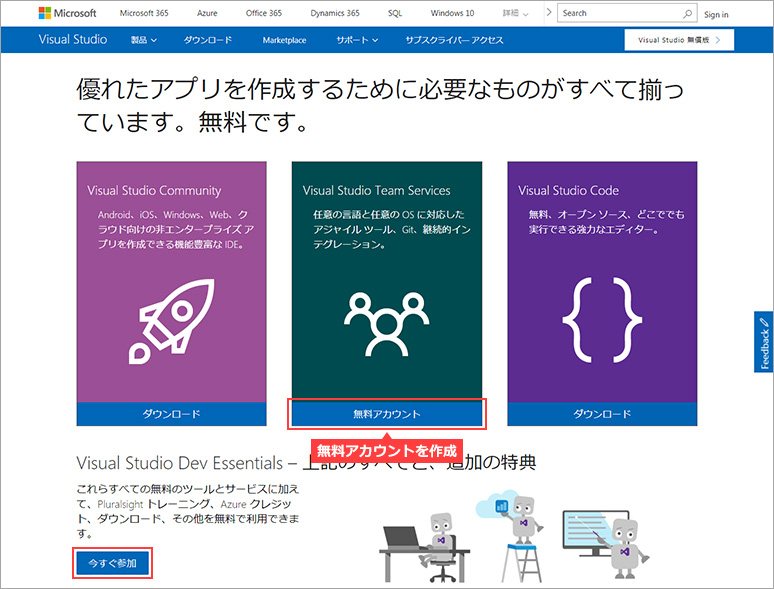The width and height of the screenshot is (774, 589).
Task: Expand the 製品 menu
Action: pos(144,40)
